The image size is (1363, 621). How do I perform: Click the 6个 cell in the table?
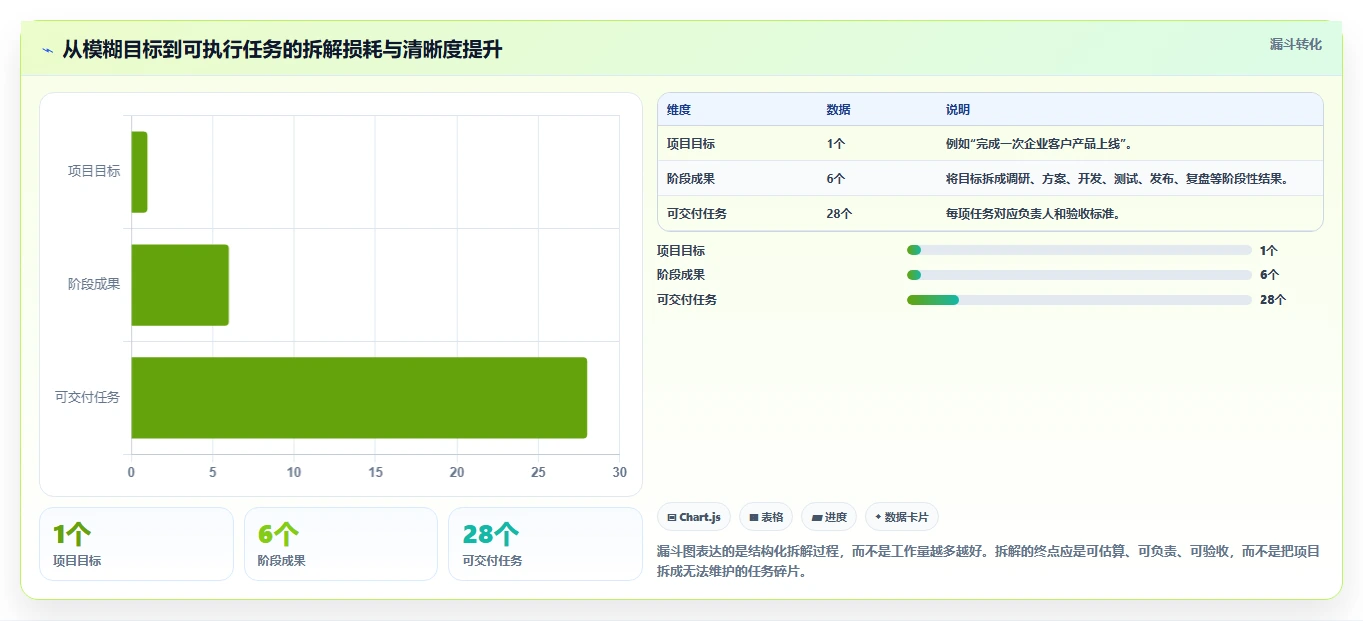[836, 179]
